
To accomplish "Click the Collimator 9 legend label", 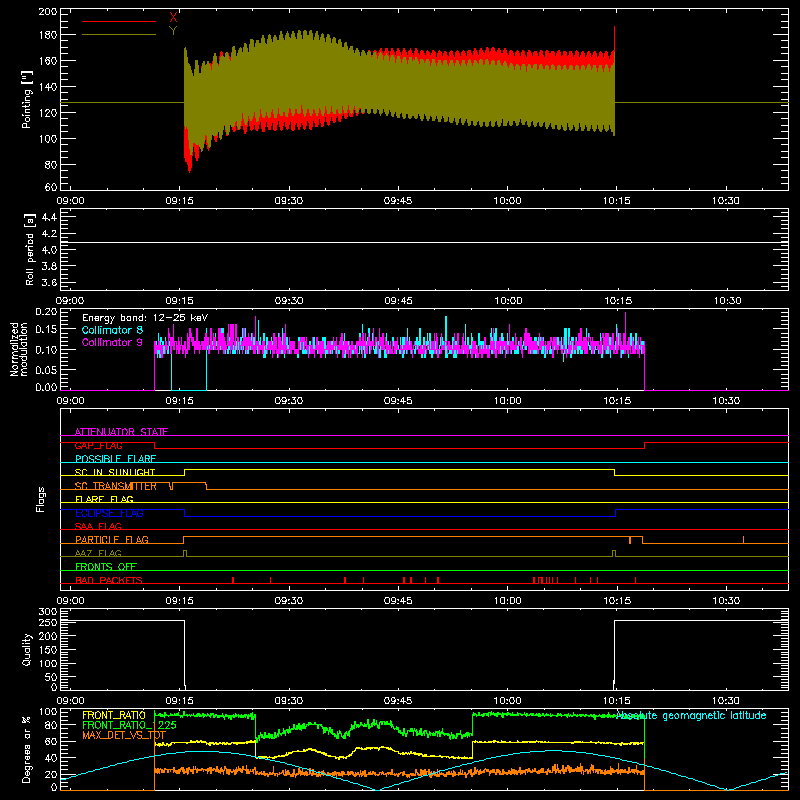I will point(112,342).
